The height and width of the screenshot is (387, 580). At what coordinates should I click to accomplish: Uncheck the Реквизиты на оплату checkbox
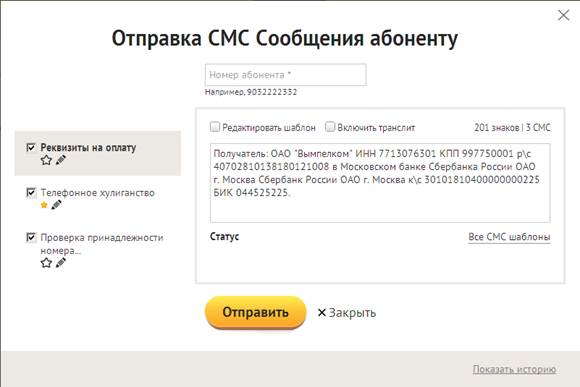tap(31, 147)
